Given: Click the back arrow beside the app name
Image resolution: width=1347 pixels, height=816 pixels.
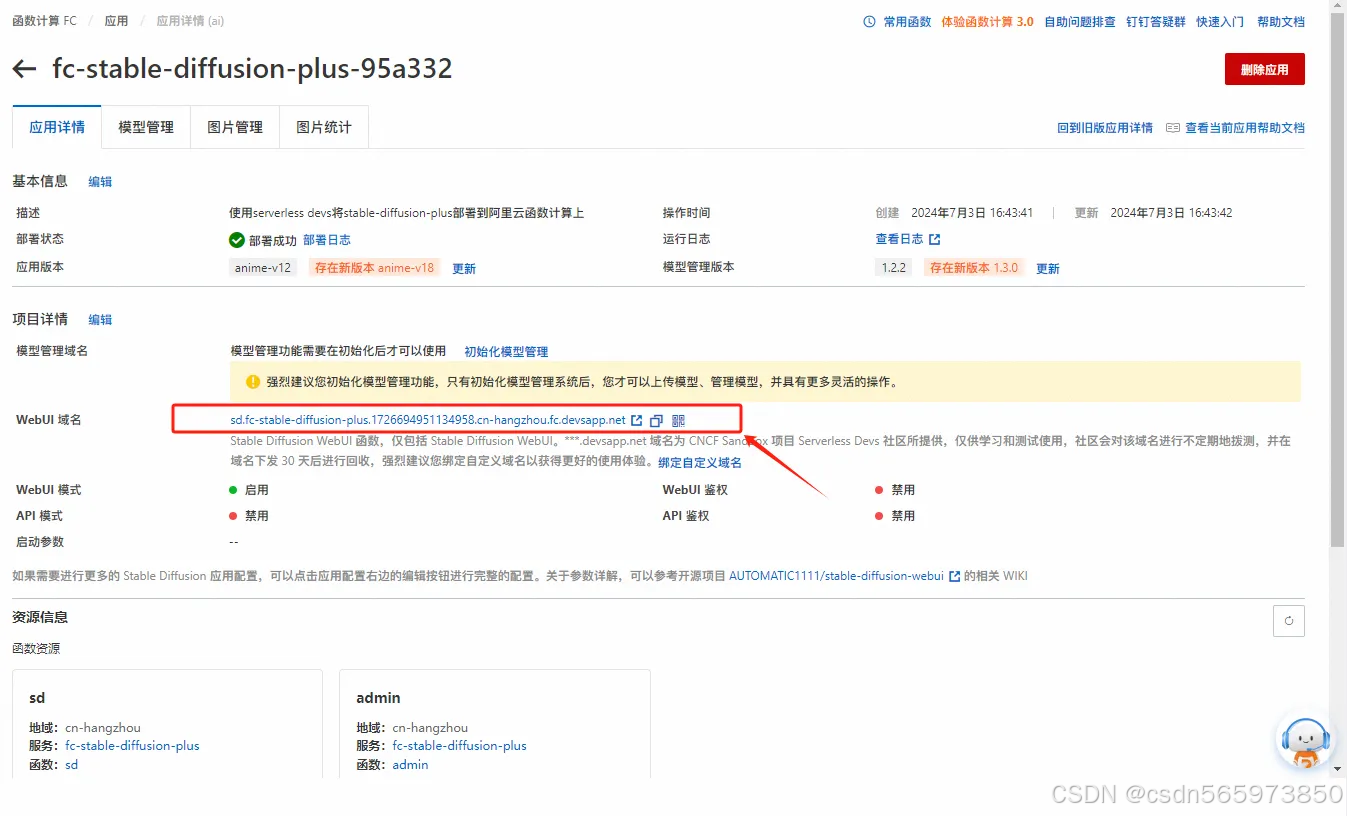Looking at the screenshot, I should point(24,69).
